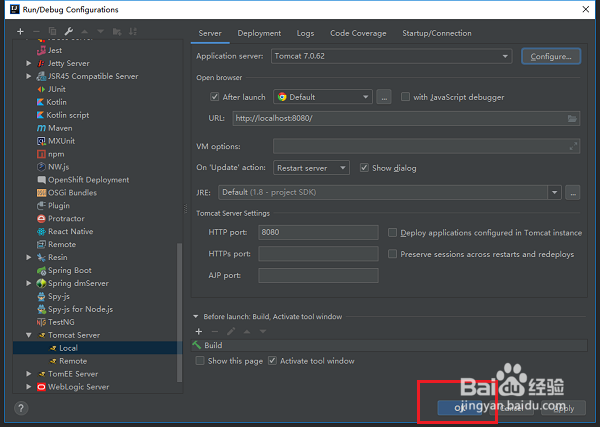Switch to the Server tab
This screenshot has height=427, width=600.
210,33
